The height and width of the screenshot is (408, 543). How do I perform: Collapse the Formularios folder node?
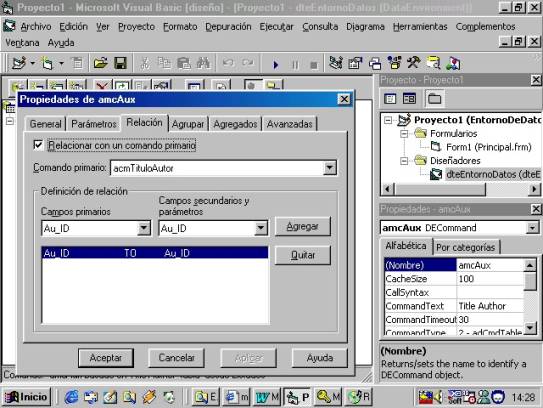coord(404,134)
